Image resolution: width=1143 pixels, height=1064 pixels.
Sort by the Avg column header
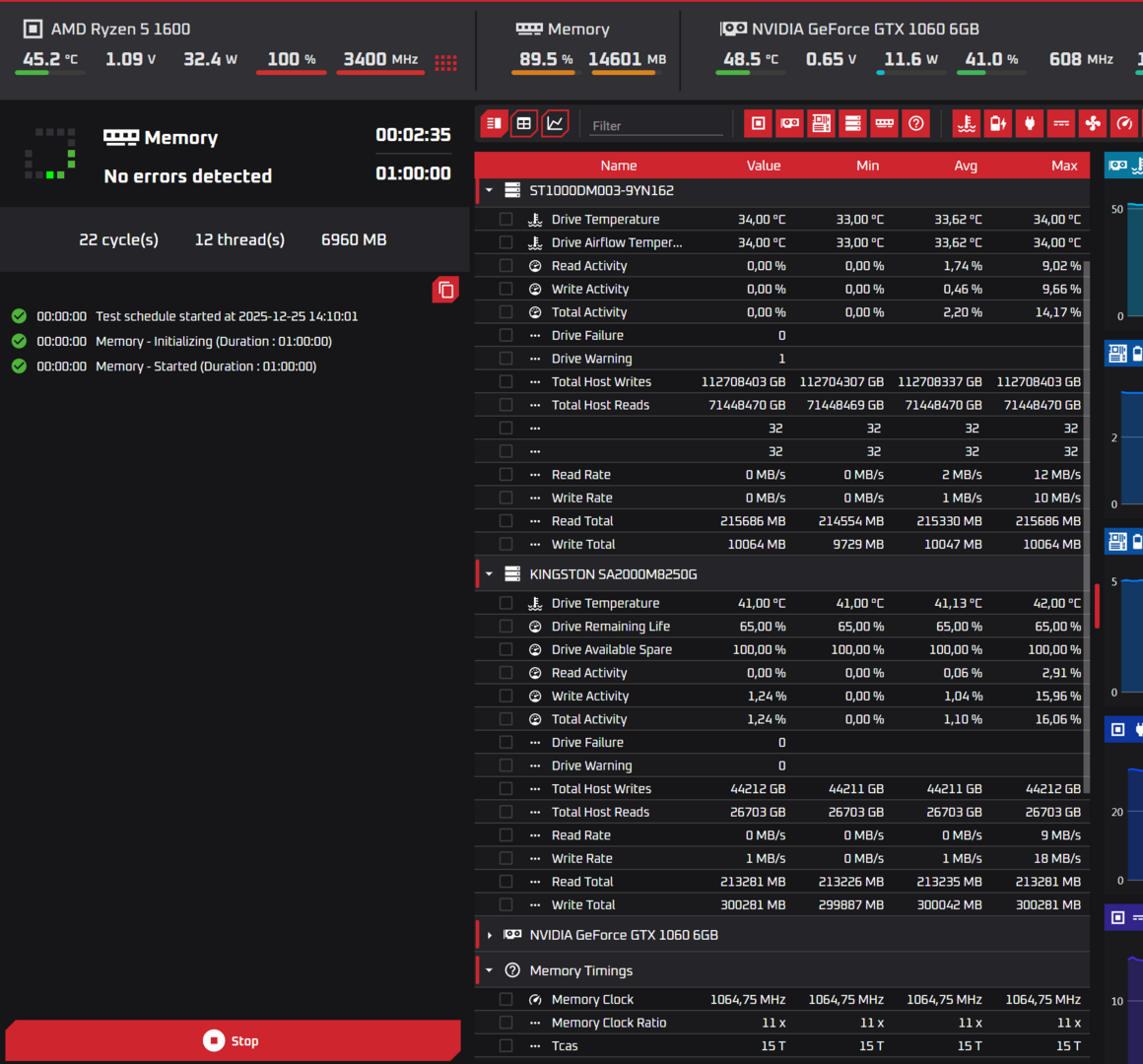[x=965, y=166]
